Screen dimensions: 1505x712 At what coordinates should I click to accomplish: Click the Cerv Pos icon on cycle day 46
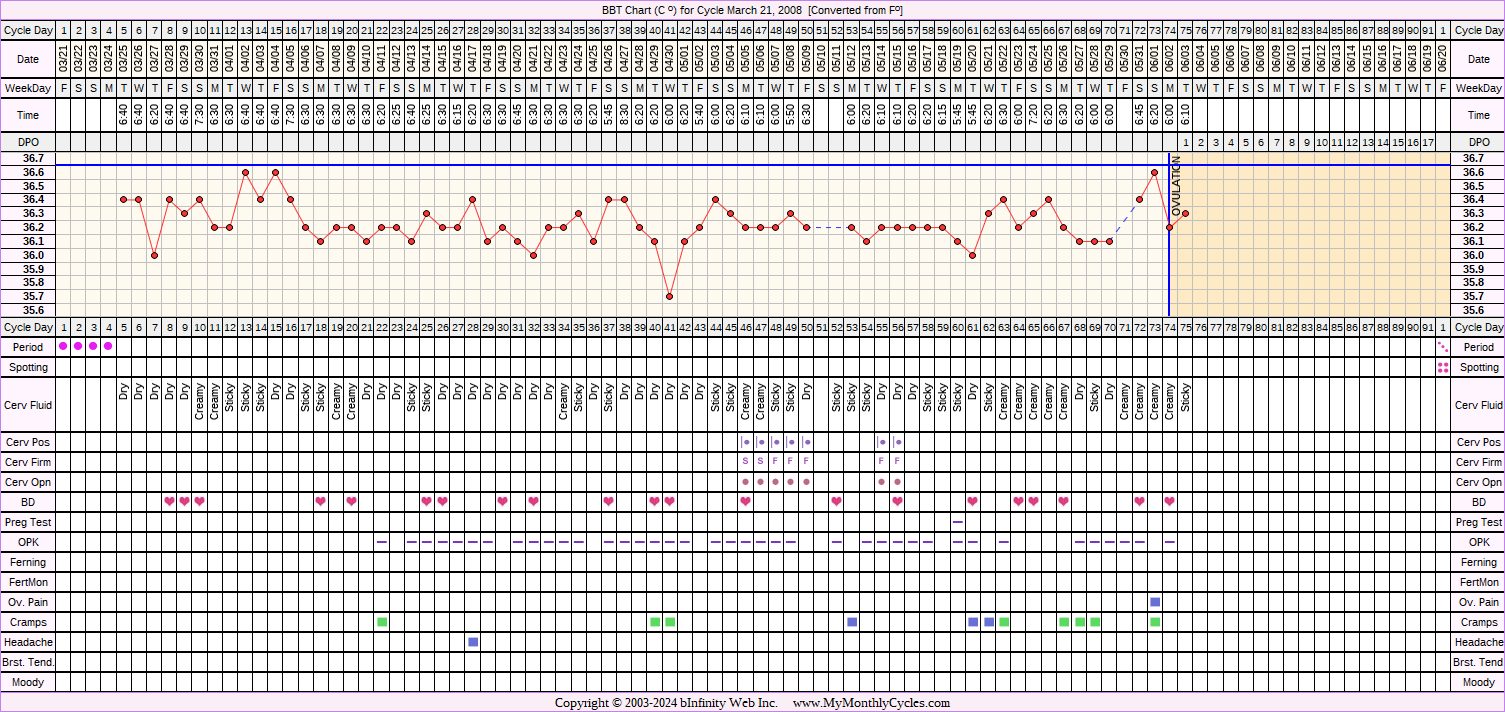click(x=745, y=442)
